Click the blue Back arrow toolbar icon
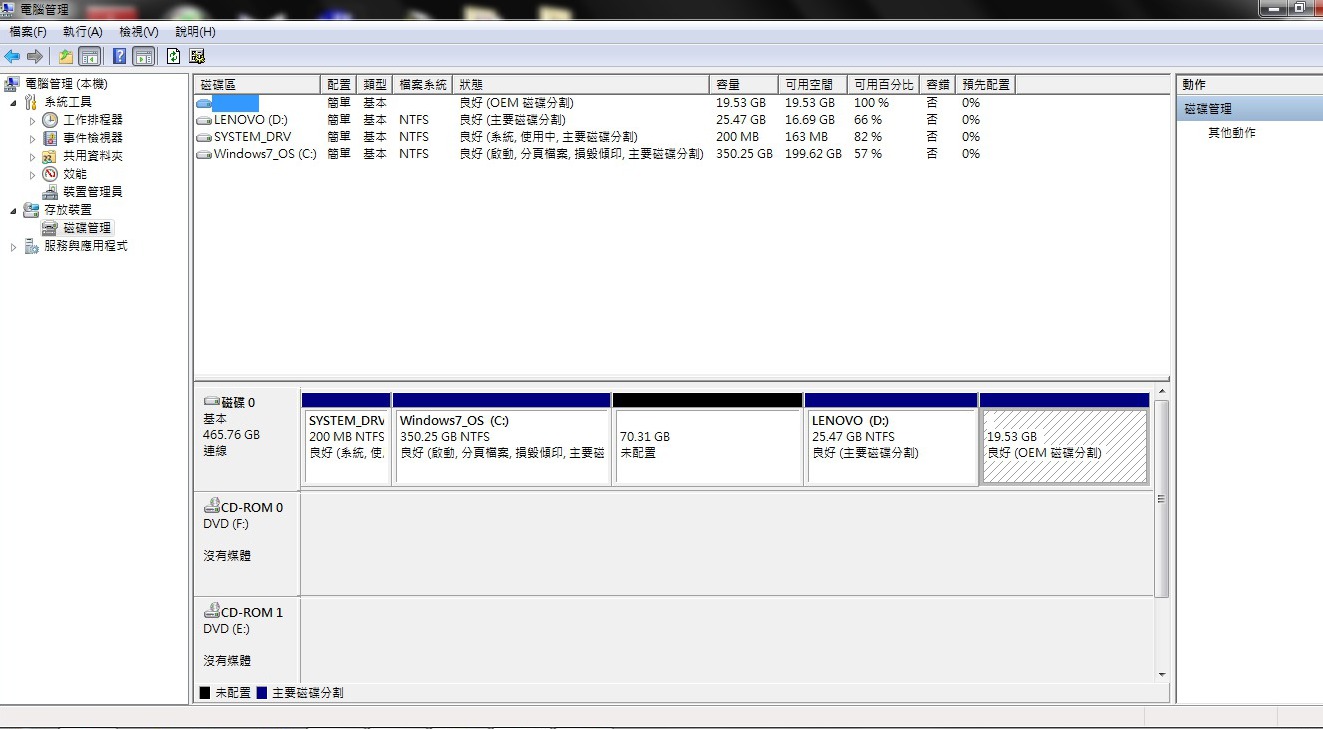 [12, 56]
